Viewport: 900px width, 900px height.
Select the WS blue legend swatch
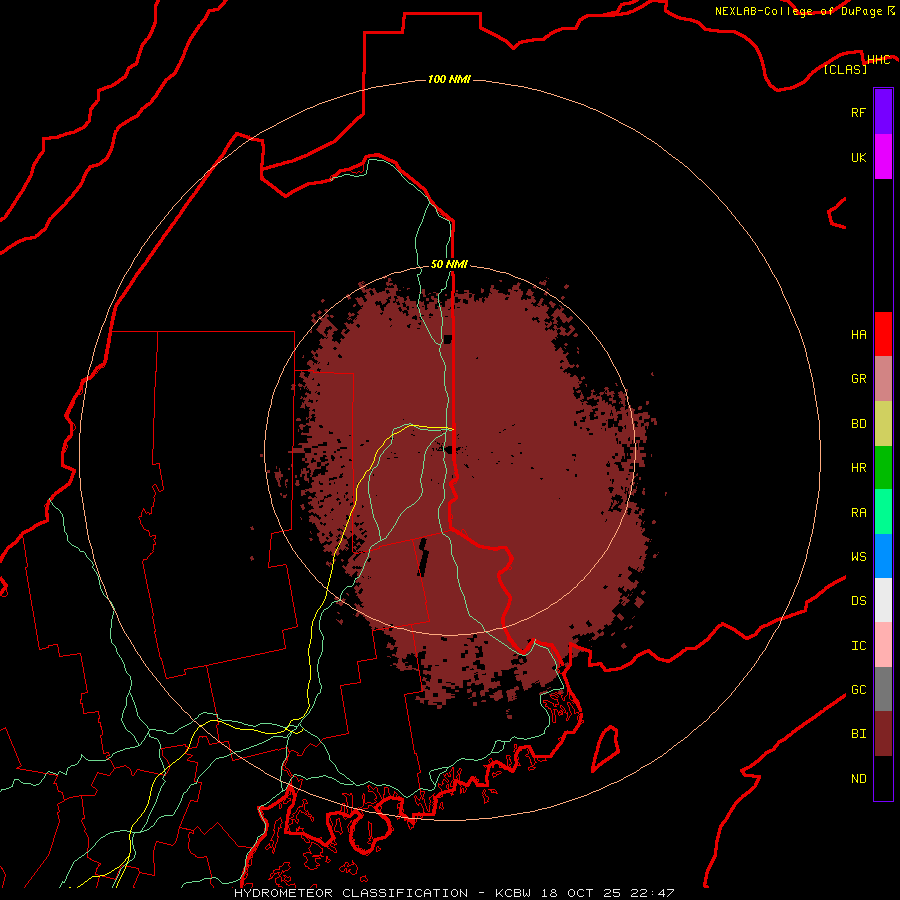tap(883, 556)
